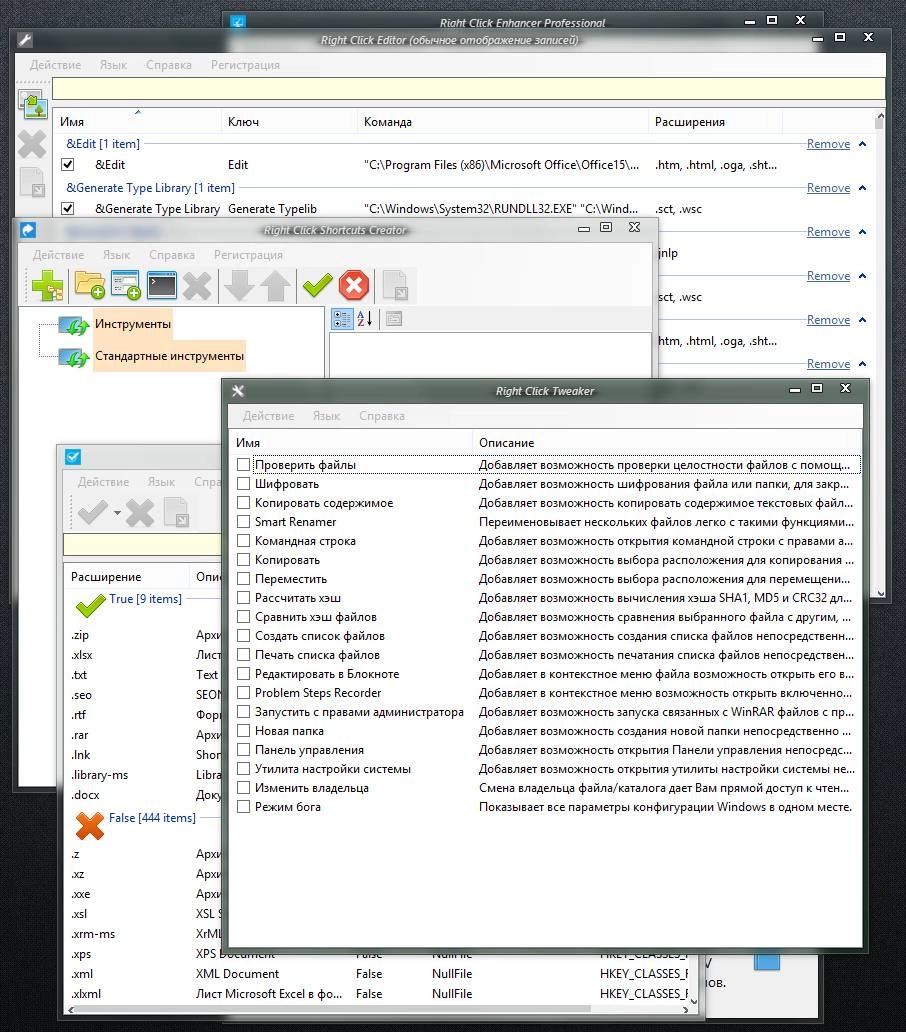Tick the Smart Renamer checkbox
Screen dimensions: 906x1032
point(243,522)
